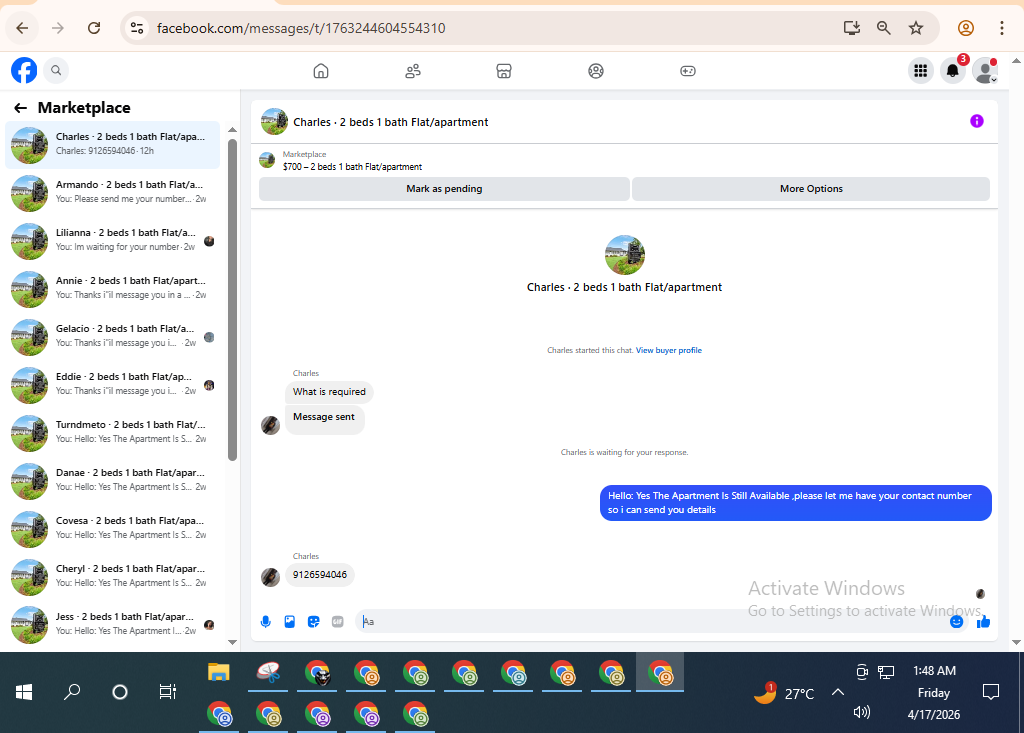Go to the Facebook Home tab

pyautogui.click(x=321, y=71)
